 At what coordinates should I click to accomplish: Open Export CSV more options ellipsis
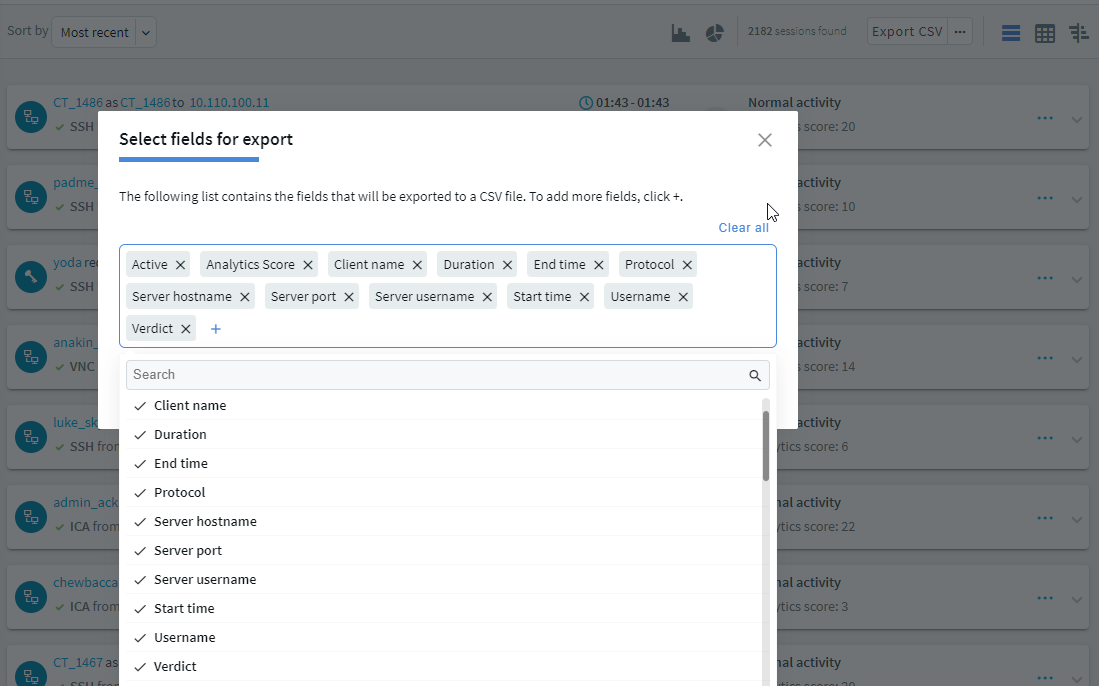pos(960,32)
